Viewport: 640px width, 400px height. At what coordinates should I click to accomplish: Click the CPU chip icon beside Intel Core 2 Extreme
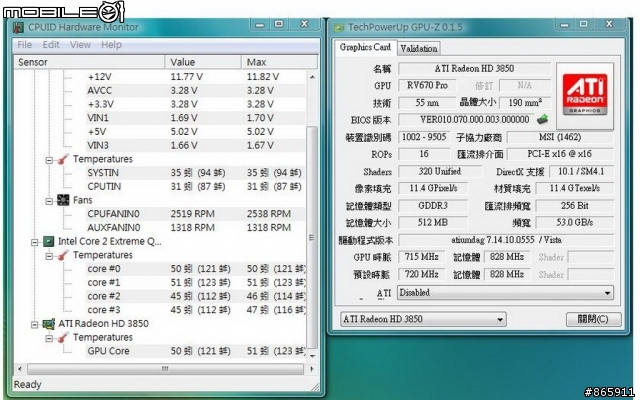coord(48,241)
